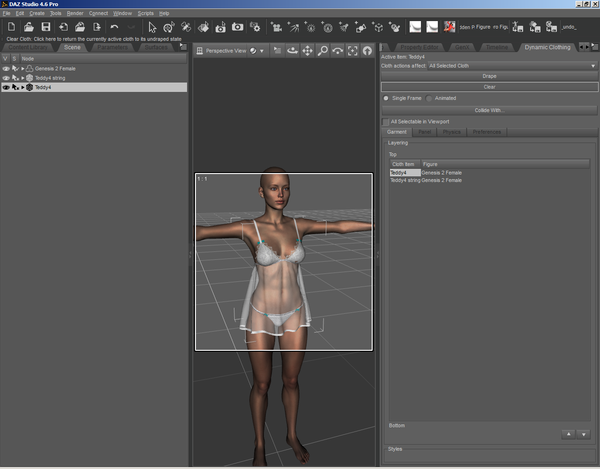The width and height of the screenshot is (600, 469).
Task: Click the viewport zoom magnifier icon
Action: coord(323,50)
